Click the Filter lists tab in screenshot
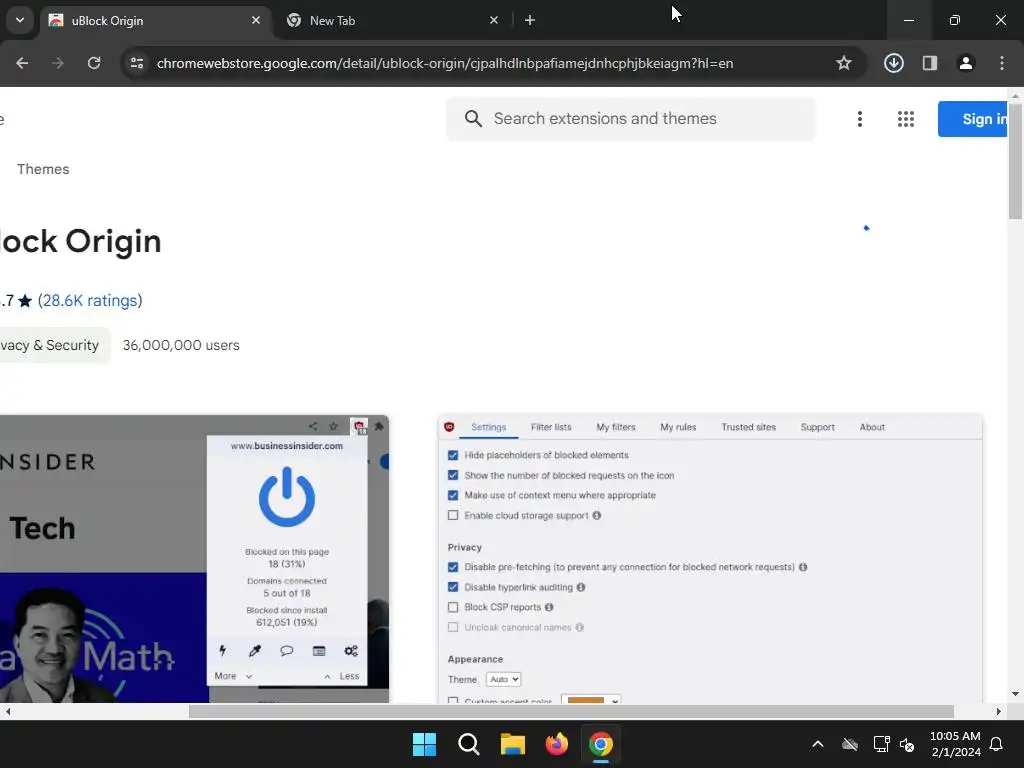Screen dimensions: 1024x768 [551, 427]
